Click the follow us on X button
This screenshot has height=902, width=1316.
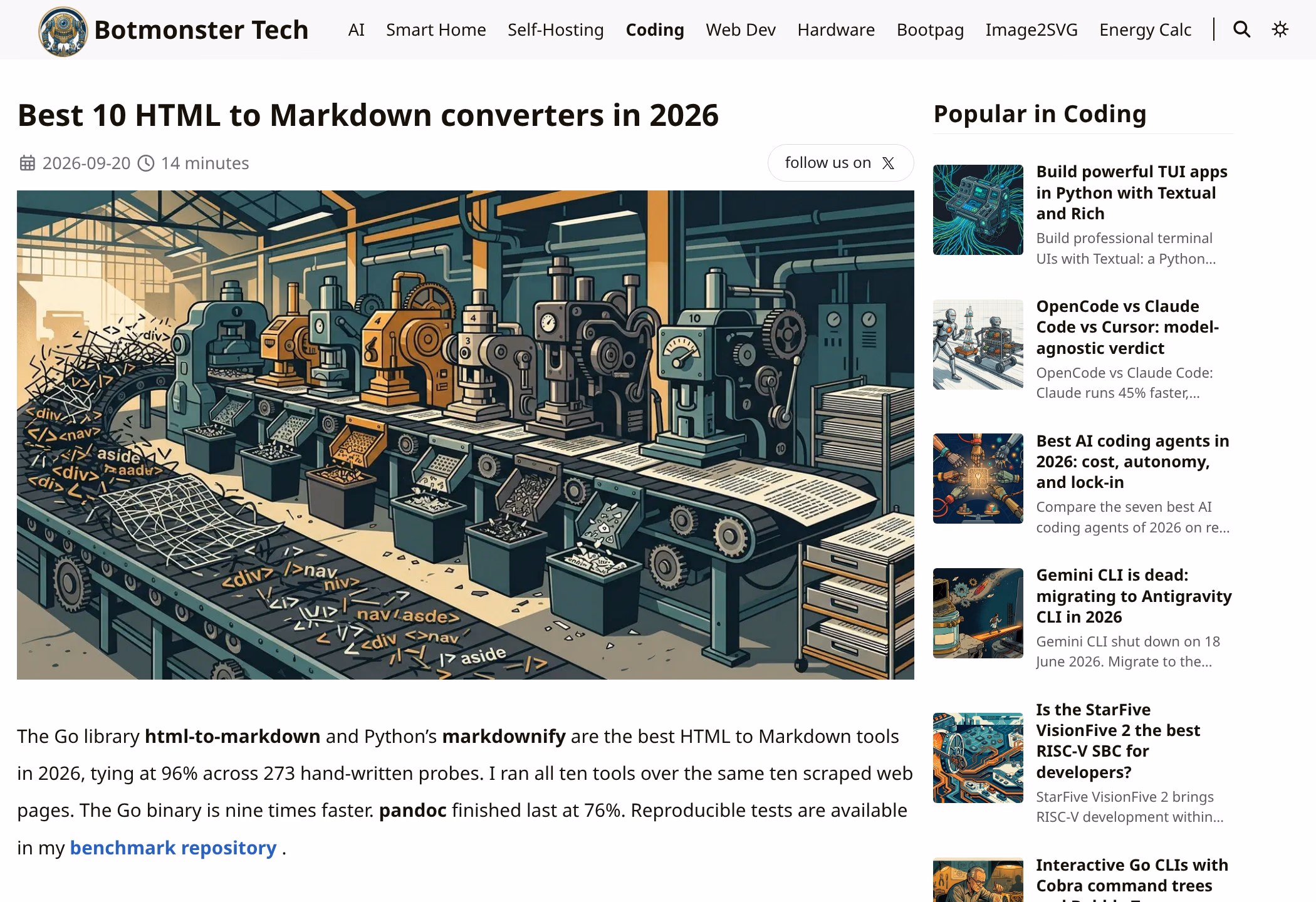[840, 163]
